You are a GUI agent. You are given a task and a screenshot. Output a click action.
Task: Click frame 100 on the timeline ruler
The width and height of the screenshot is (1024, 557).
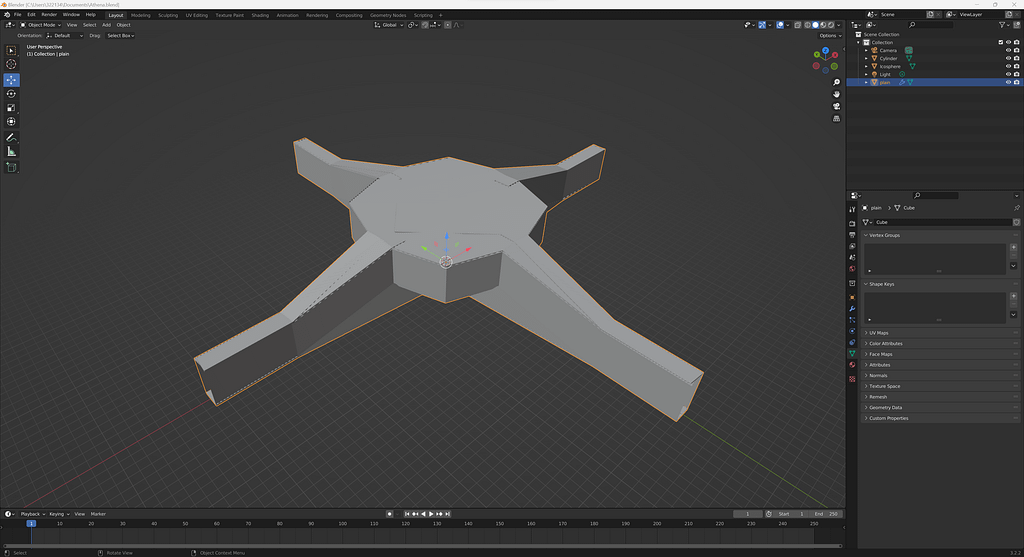click(342, 523)
